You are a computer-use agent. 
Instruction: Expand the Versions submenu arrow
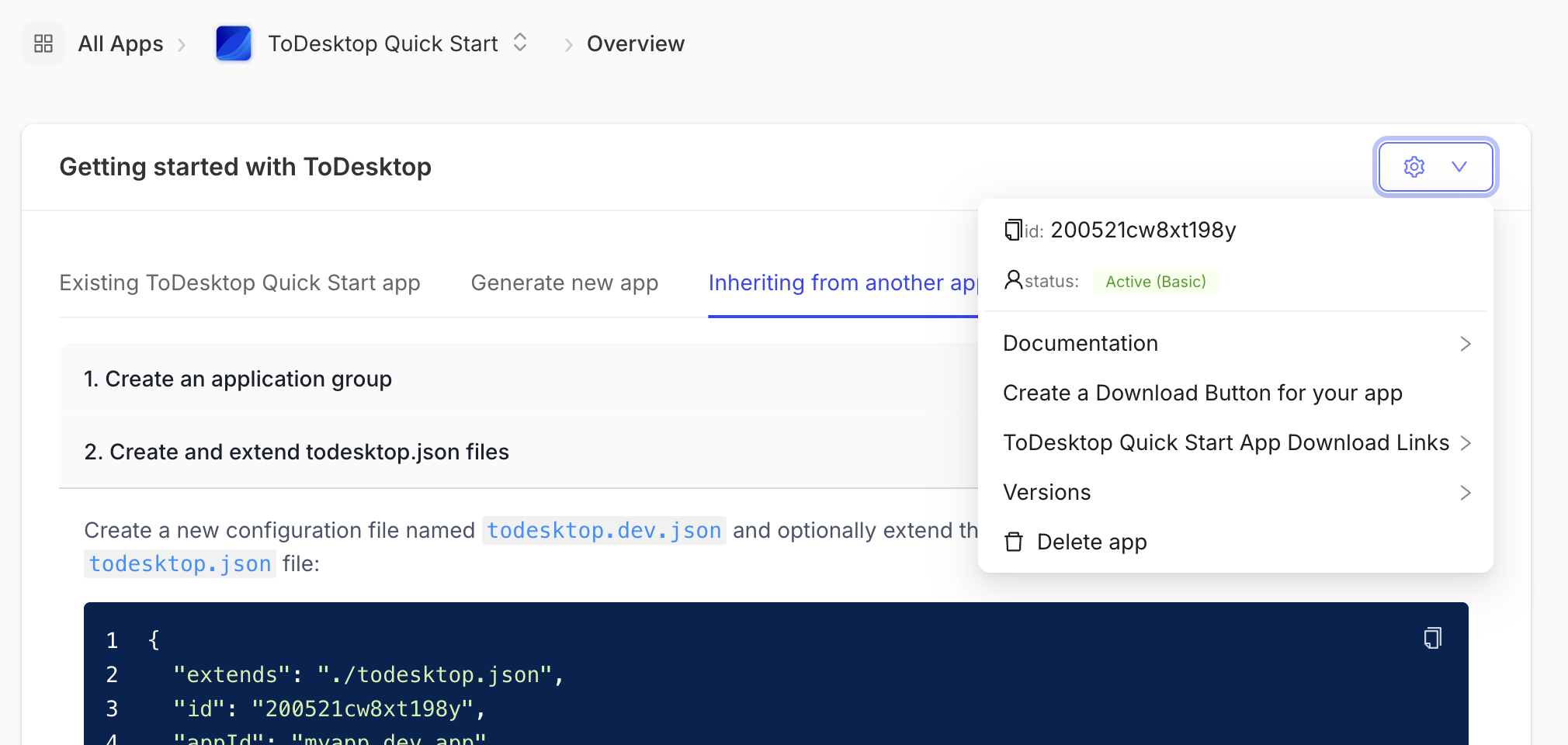coord(1466,493)
